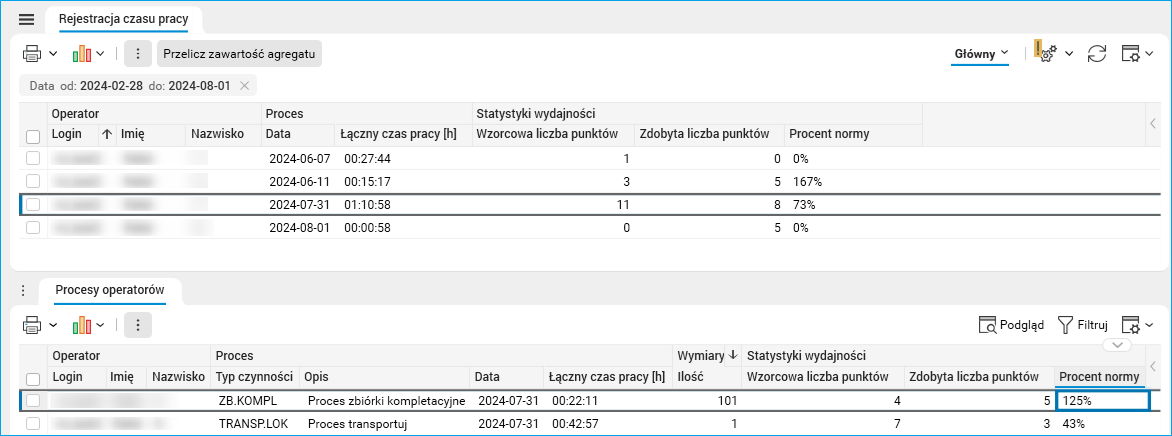Click the ascending sort arrow beside Login
This screenshot has height=436, width=1172.
(x=106, y=135)
